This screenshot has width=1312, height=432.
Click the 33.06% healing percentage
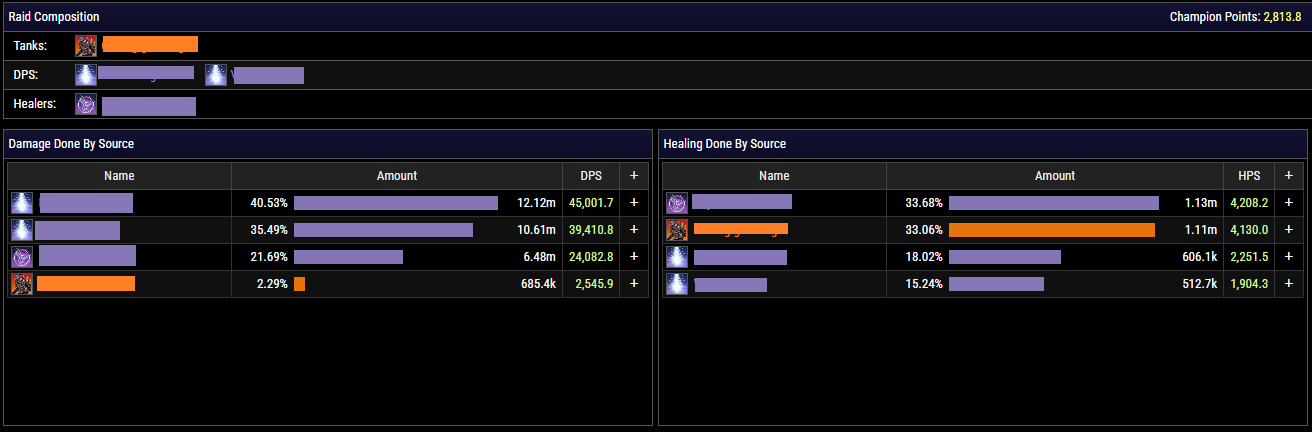coord(924,230)
